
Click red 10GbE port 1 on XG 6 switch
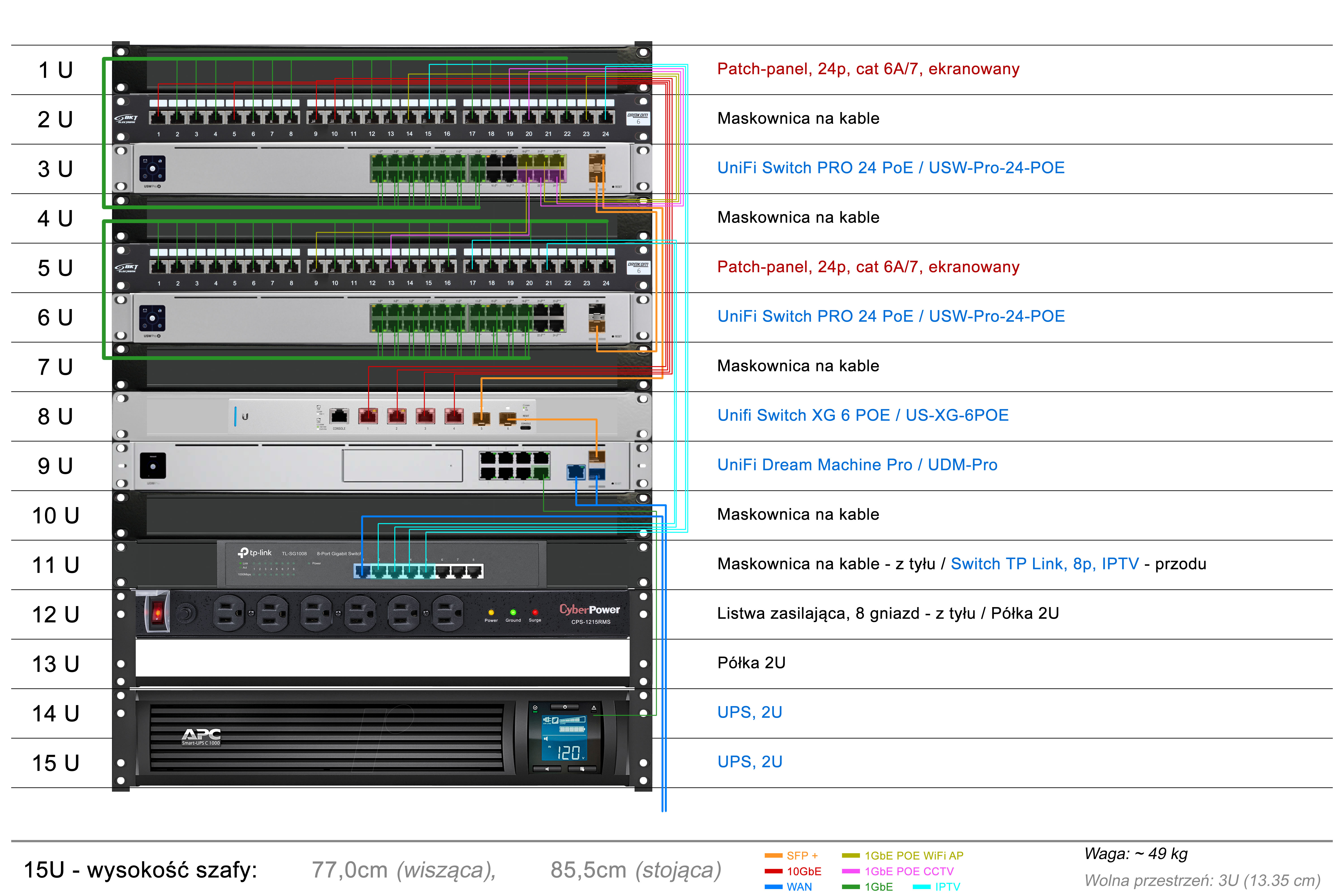pyautogui.click(x=368, y=416)
